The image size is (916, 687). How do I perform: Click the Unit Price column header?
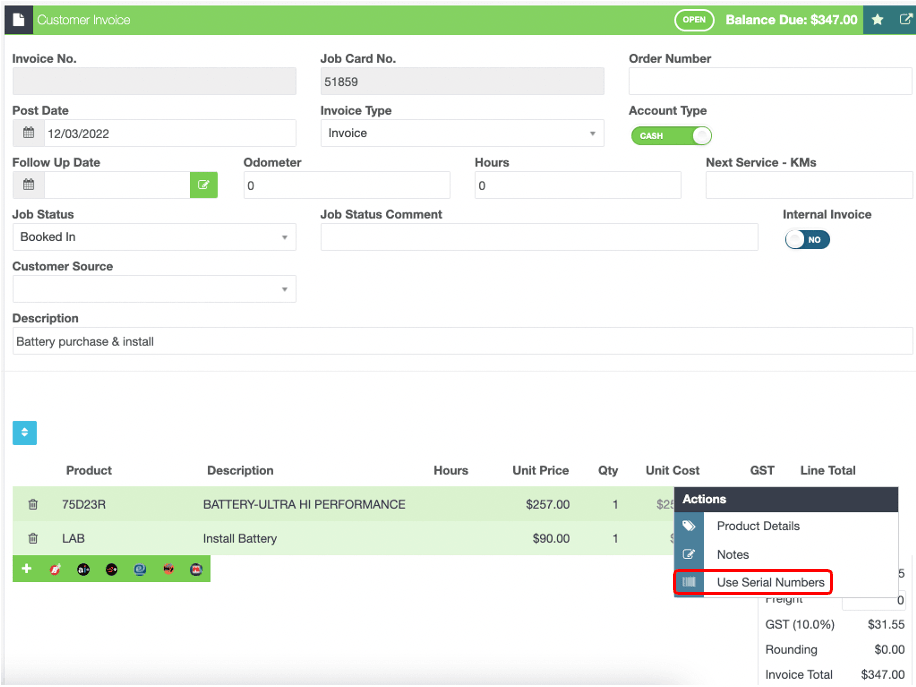540,470
